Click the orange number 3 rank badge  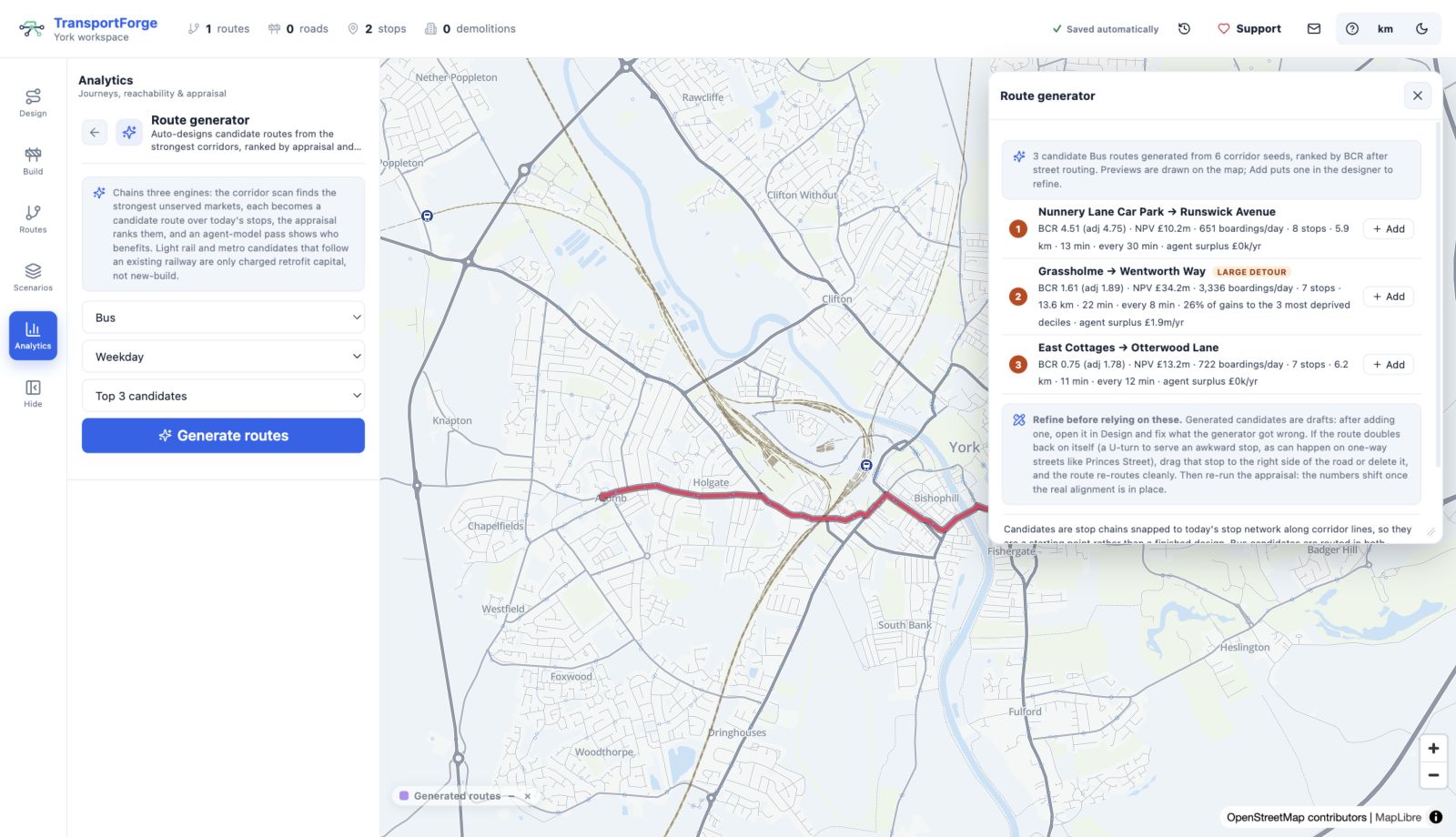click(x=1018, y=365)
